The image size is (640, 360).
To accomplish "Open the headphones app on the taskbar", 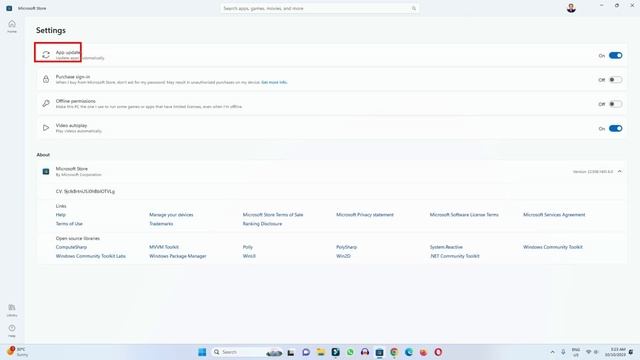I will 365,352.
